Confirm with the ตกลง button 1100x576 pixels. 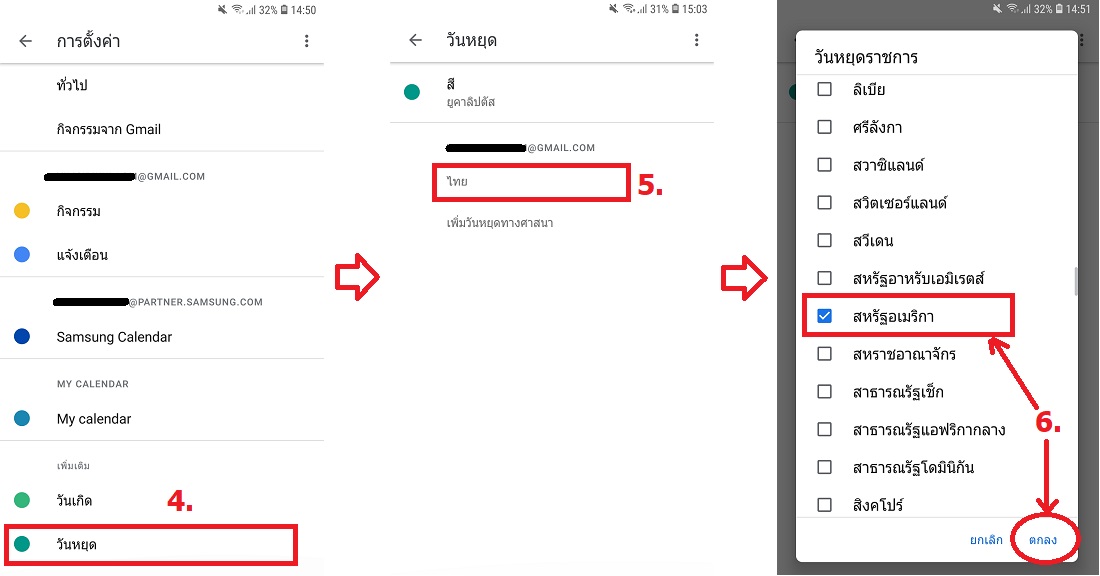(x=1043, y=540)
